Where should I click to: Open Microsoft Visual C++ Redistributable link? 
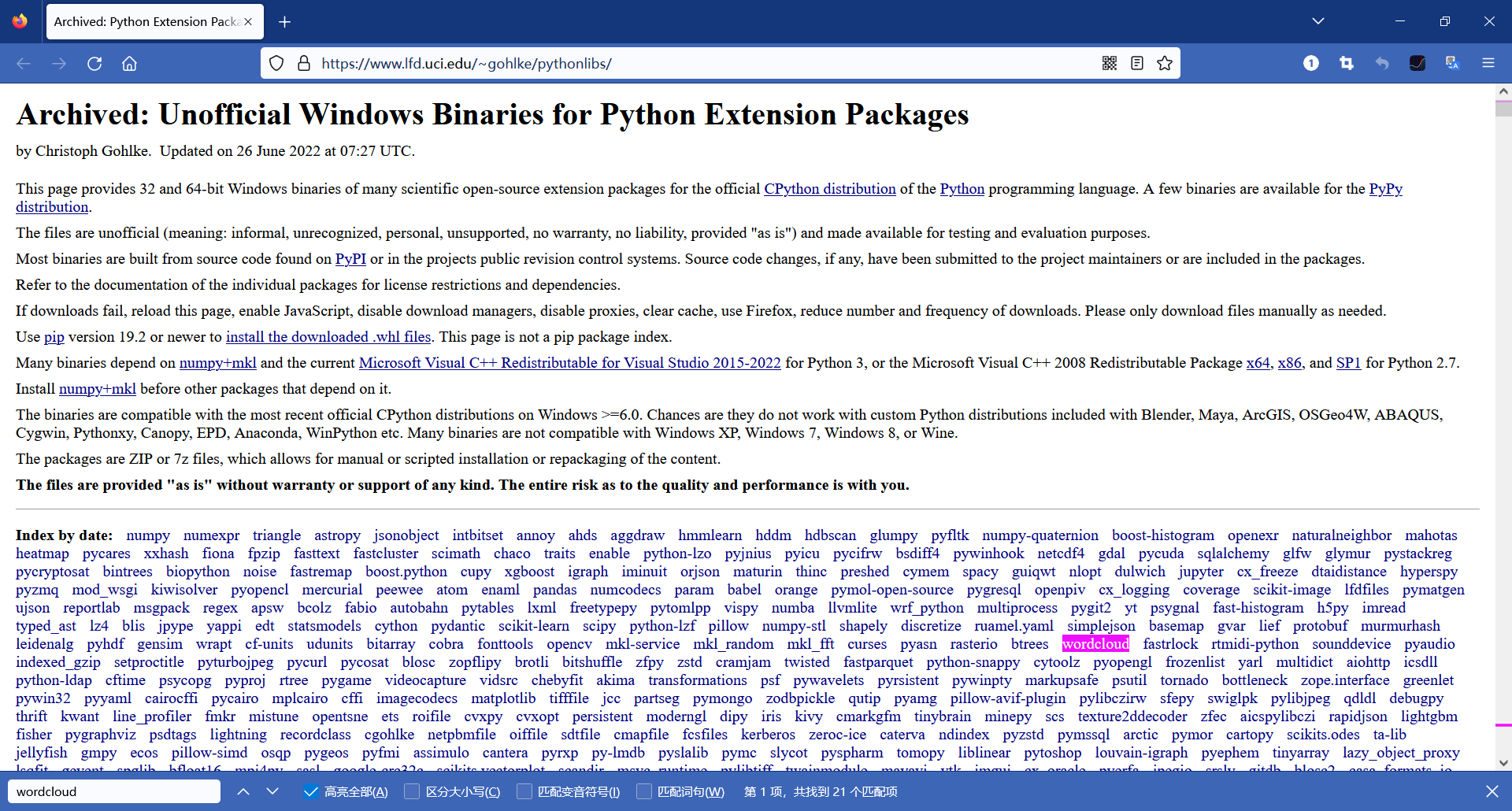570,363
